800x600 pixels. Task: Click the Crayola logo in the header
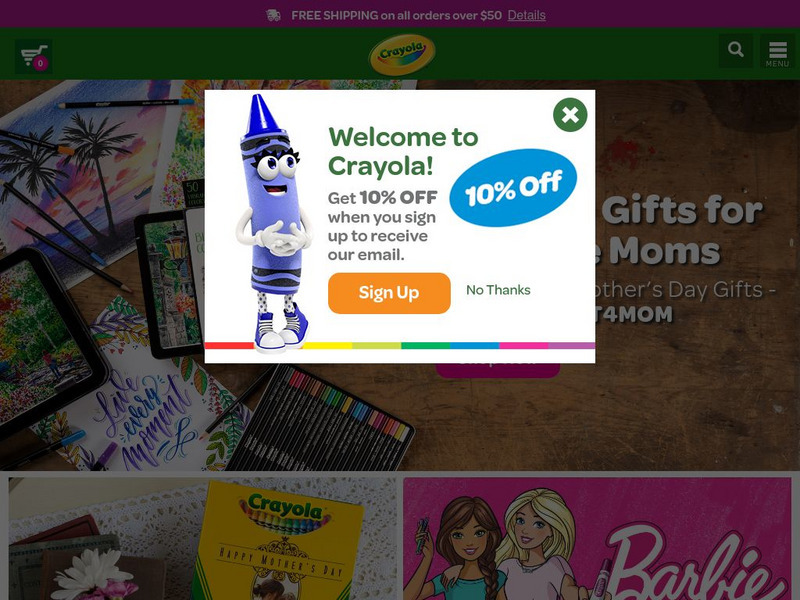pyautogui.click(x=402, y=54)
